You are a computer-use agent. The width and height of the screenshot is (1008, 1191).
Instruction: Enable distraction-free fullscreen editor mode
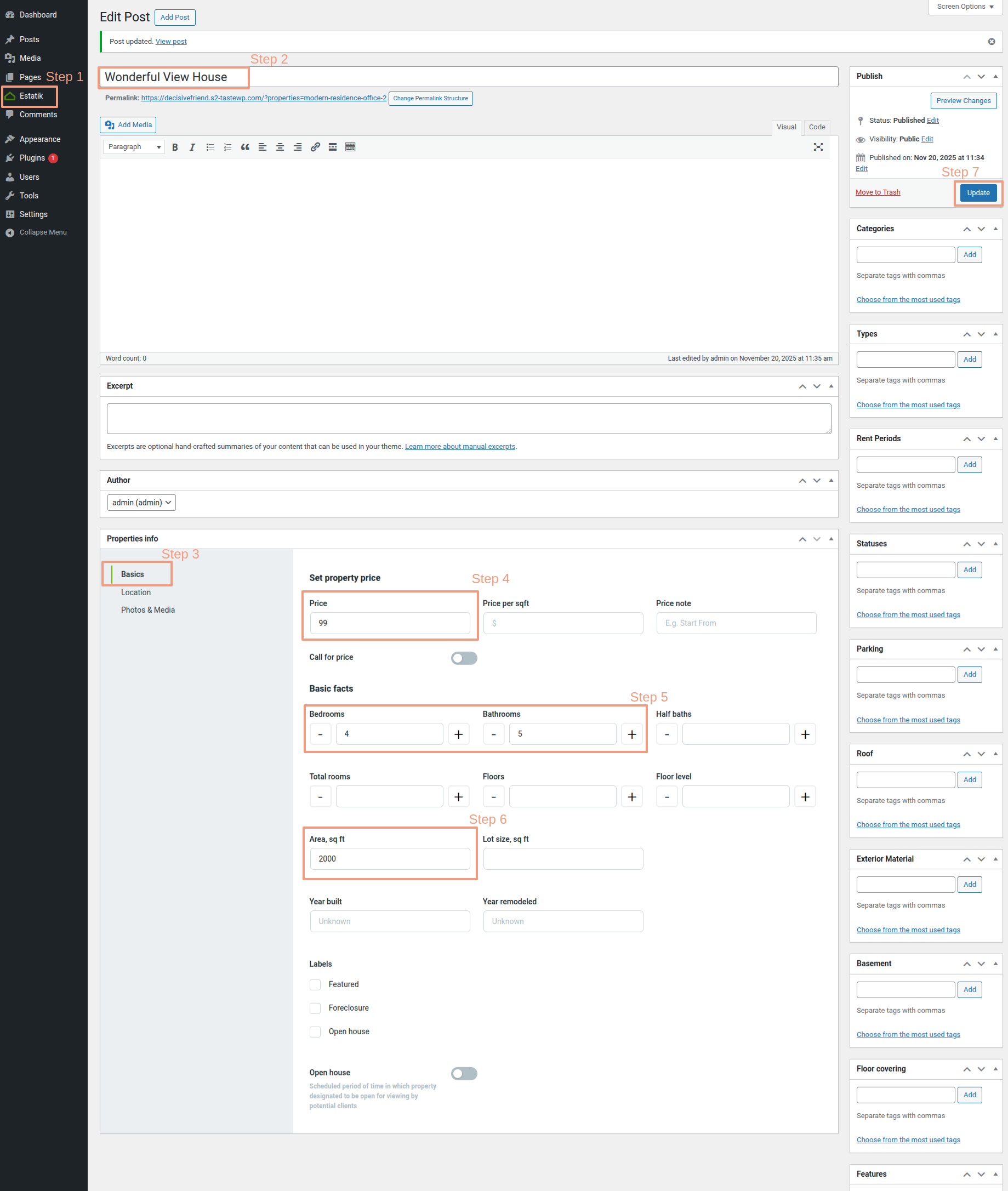(818, 147)
